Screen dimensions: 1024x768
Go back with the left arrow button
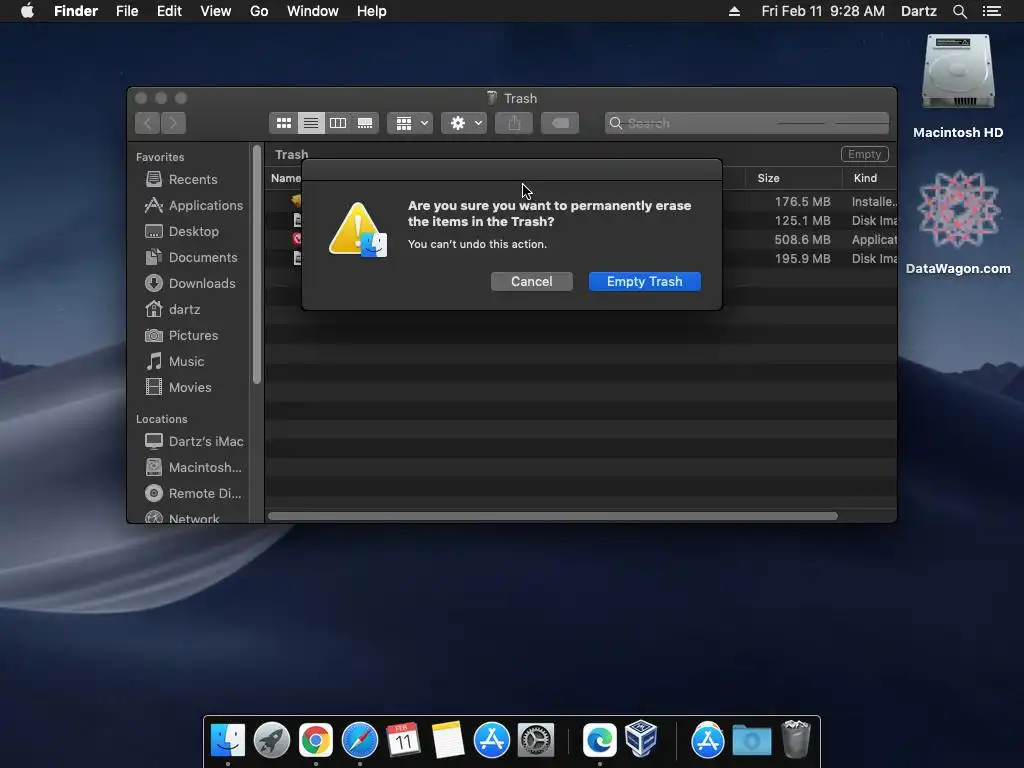(x=148, y=123)
